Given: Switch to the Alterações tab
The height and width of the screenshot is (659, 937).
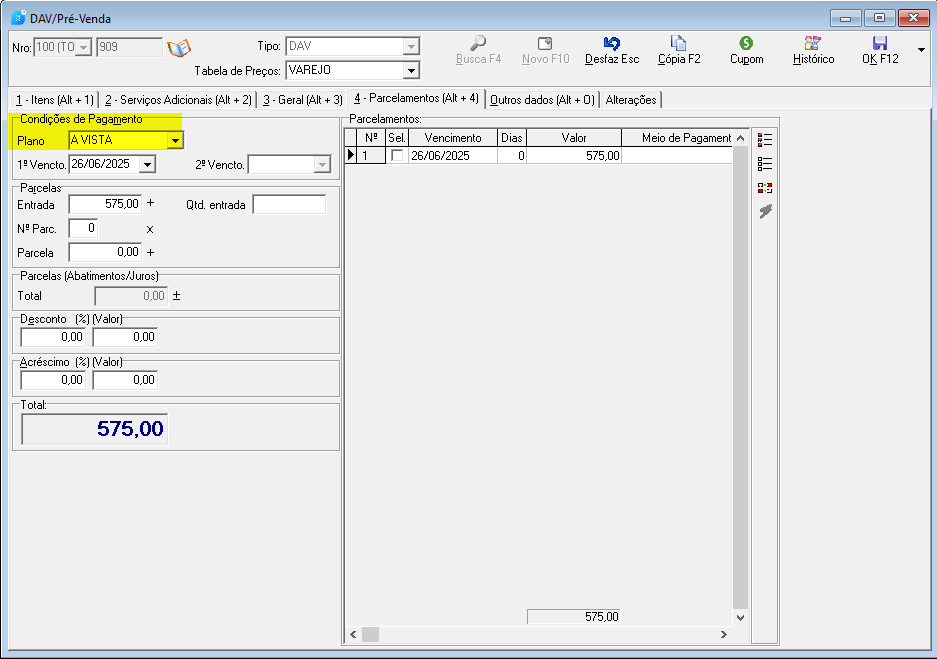Looking at the screenshot, I should pyautogui.click(x=631, y=100).
